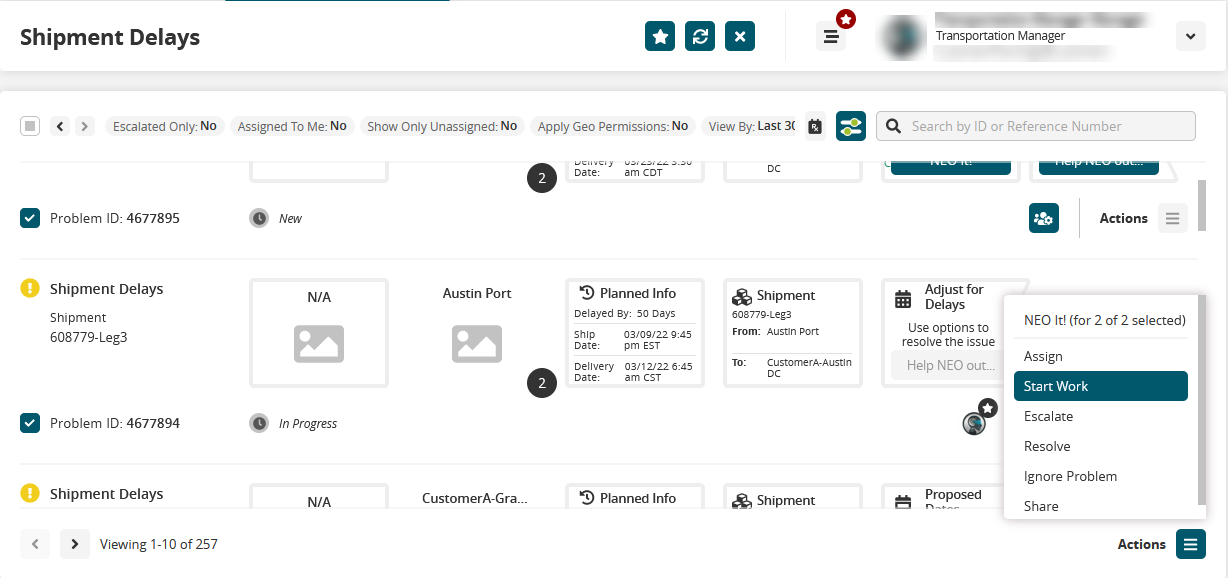Click the Planned Info card delayed 50 Days
This screenshot has height=578, width=1228.
pos(635,333)
